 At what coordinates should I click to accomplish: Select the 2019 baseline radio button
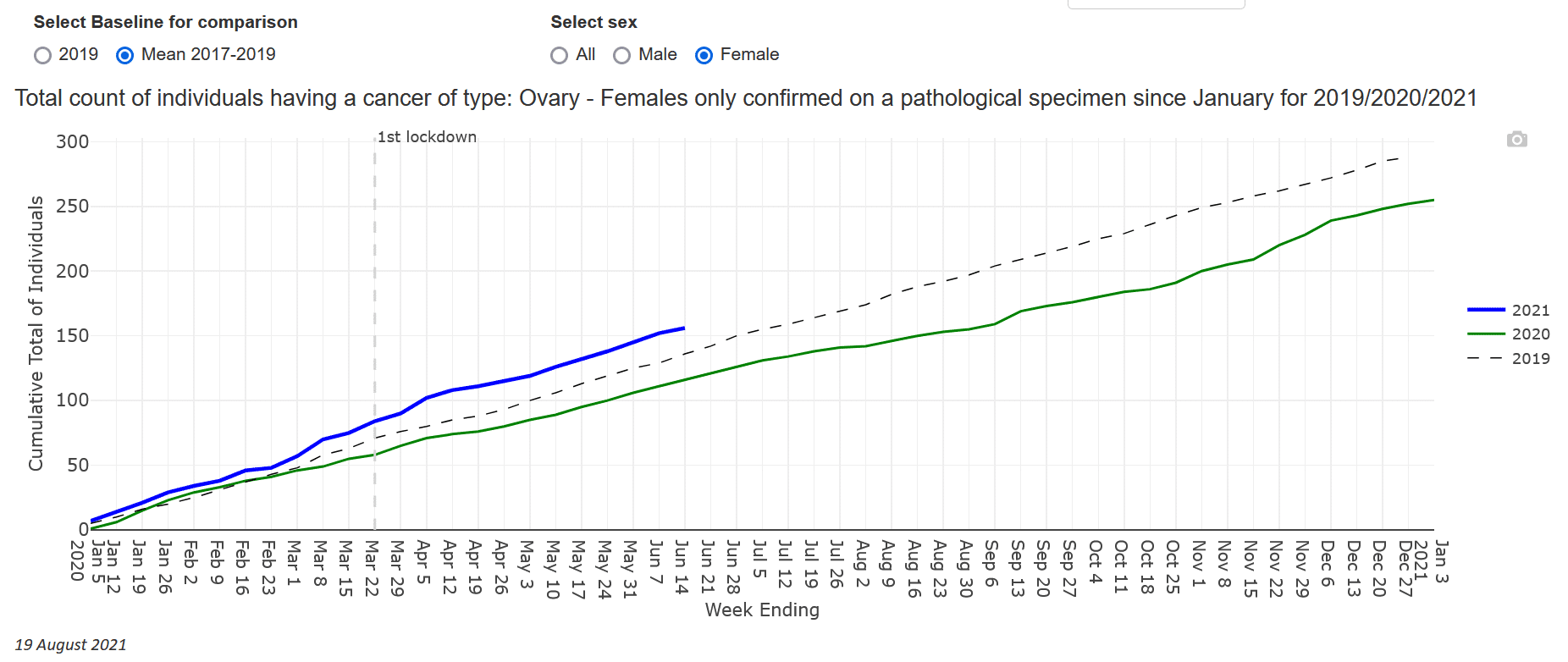(x=42, y=56)
